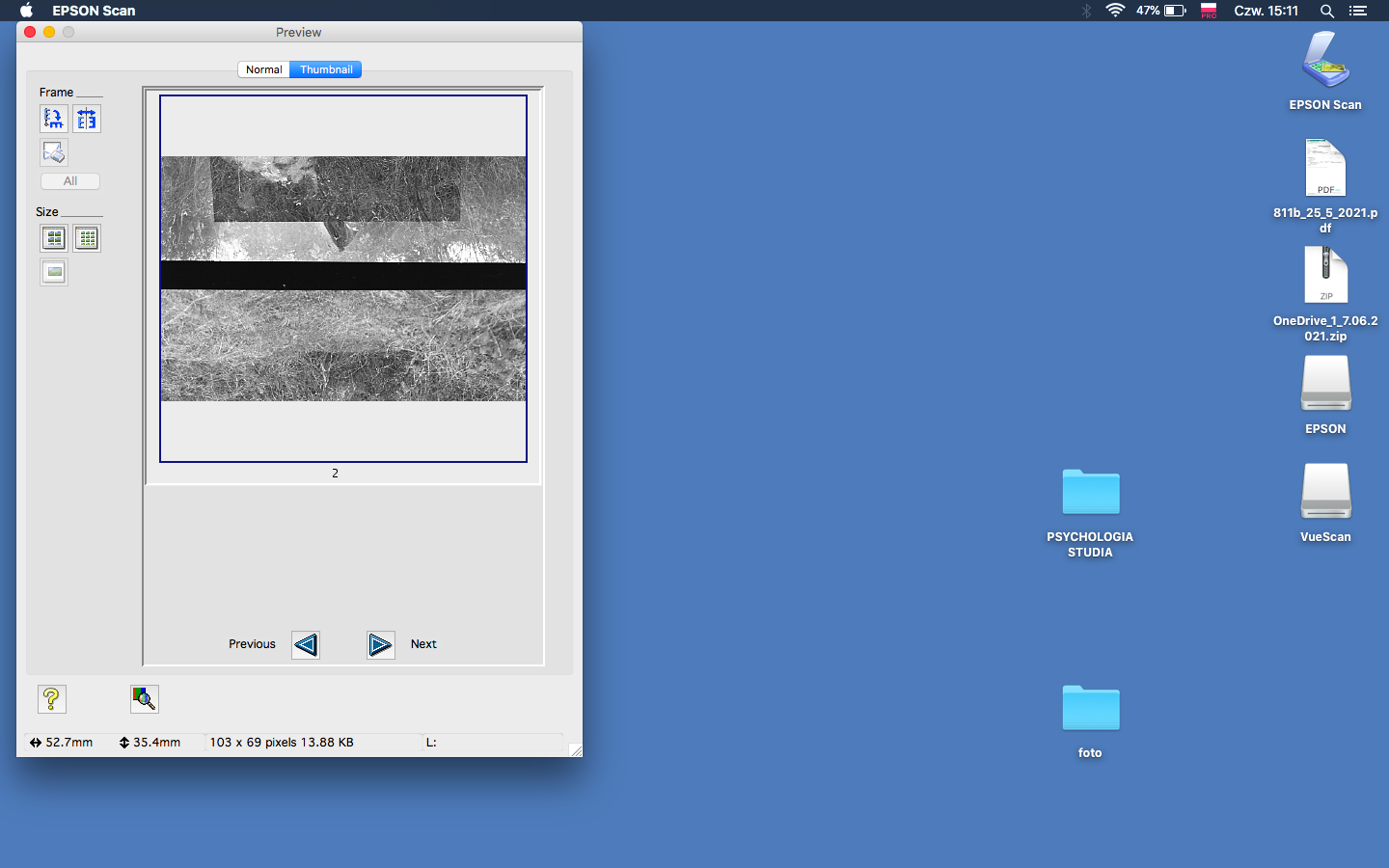Click the densitometer color magnifier icon

[x=144, y=699]
